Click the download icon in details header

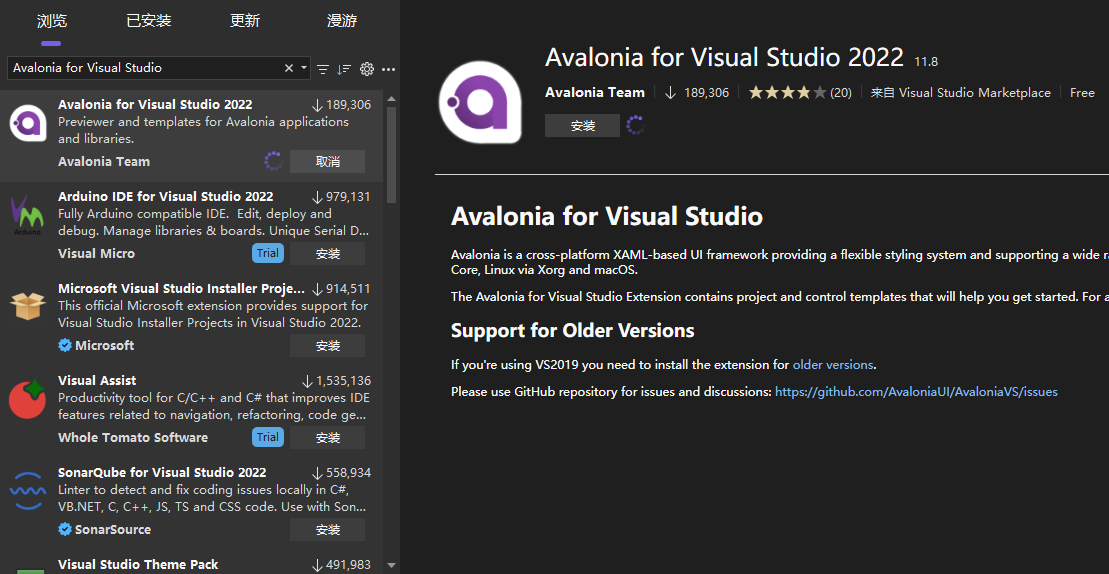click(x=670, y=93)
